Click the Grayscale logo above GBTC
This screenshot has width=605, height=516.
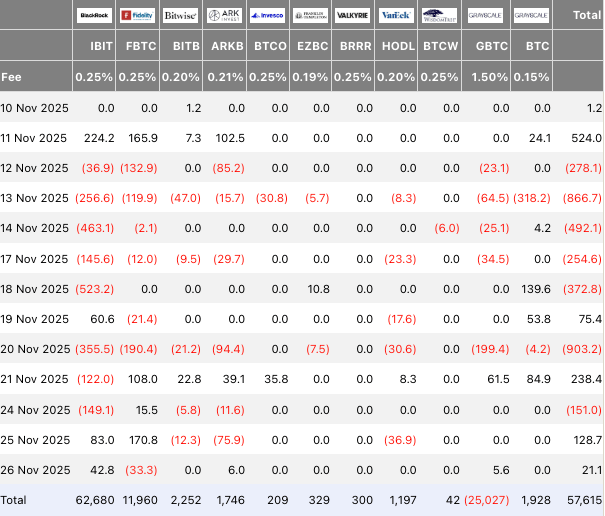485,15
